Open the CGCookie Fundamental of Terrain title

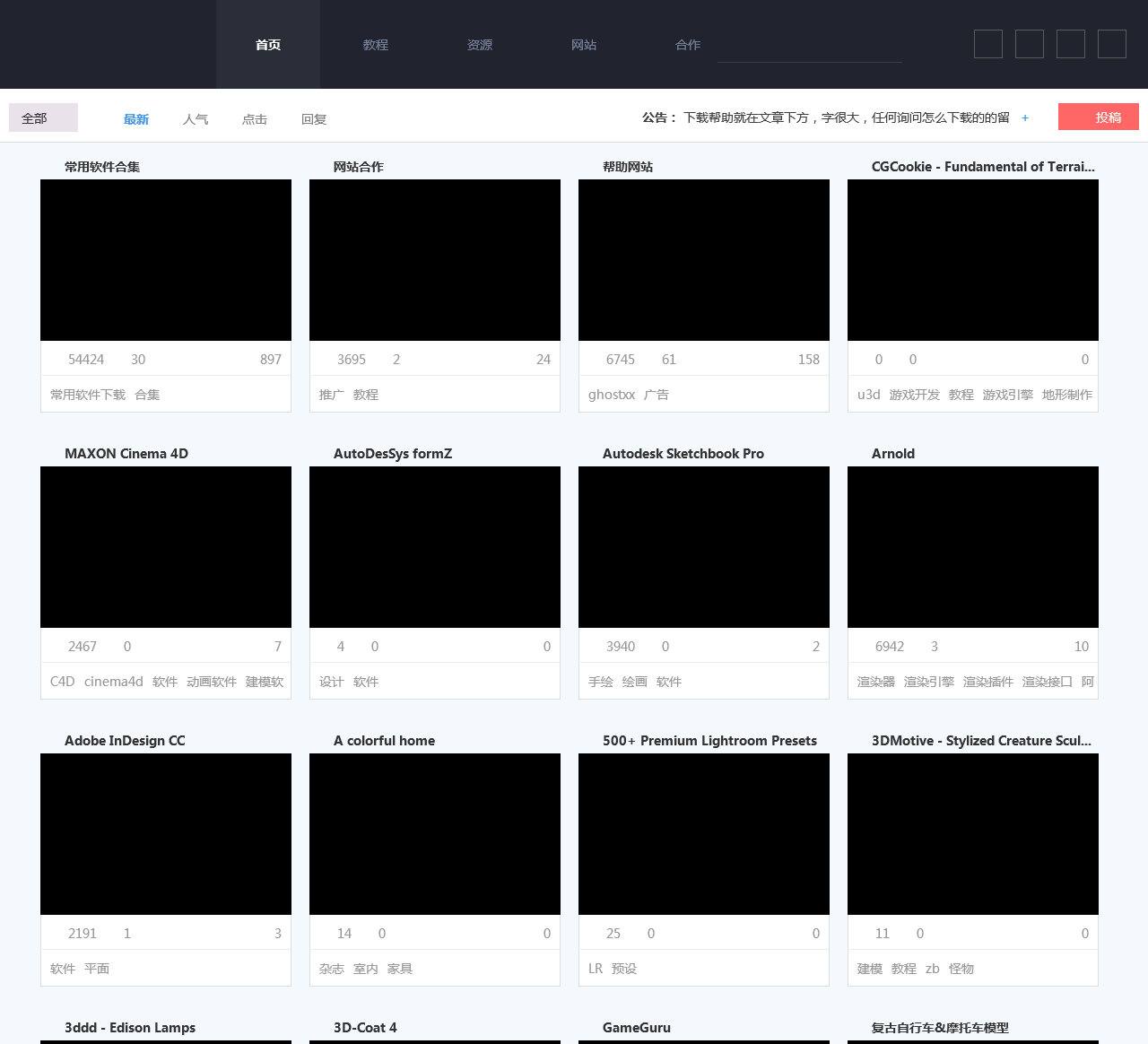coord(983,167)
